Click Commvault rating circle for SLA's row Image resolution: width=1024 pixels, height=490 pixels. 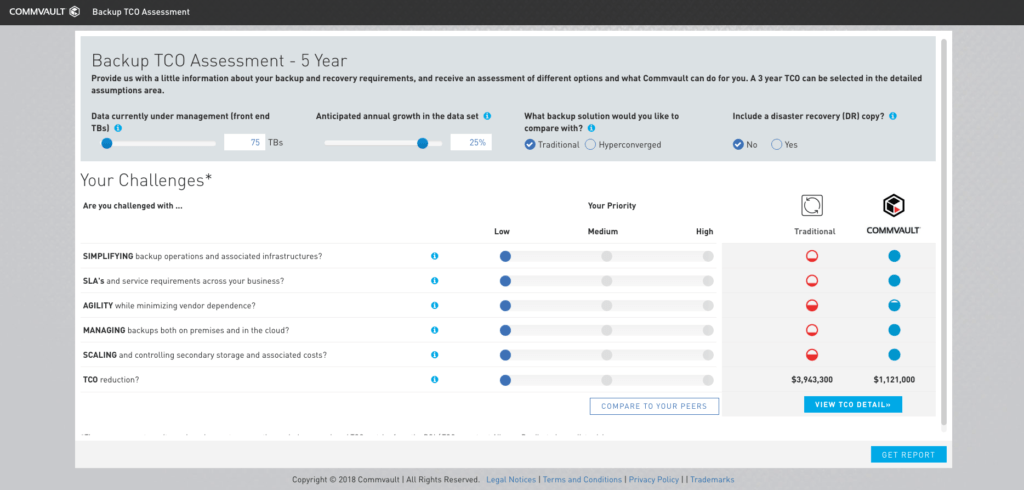tap(894, 281)
